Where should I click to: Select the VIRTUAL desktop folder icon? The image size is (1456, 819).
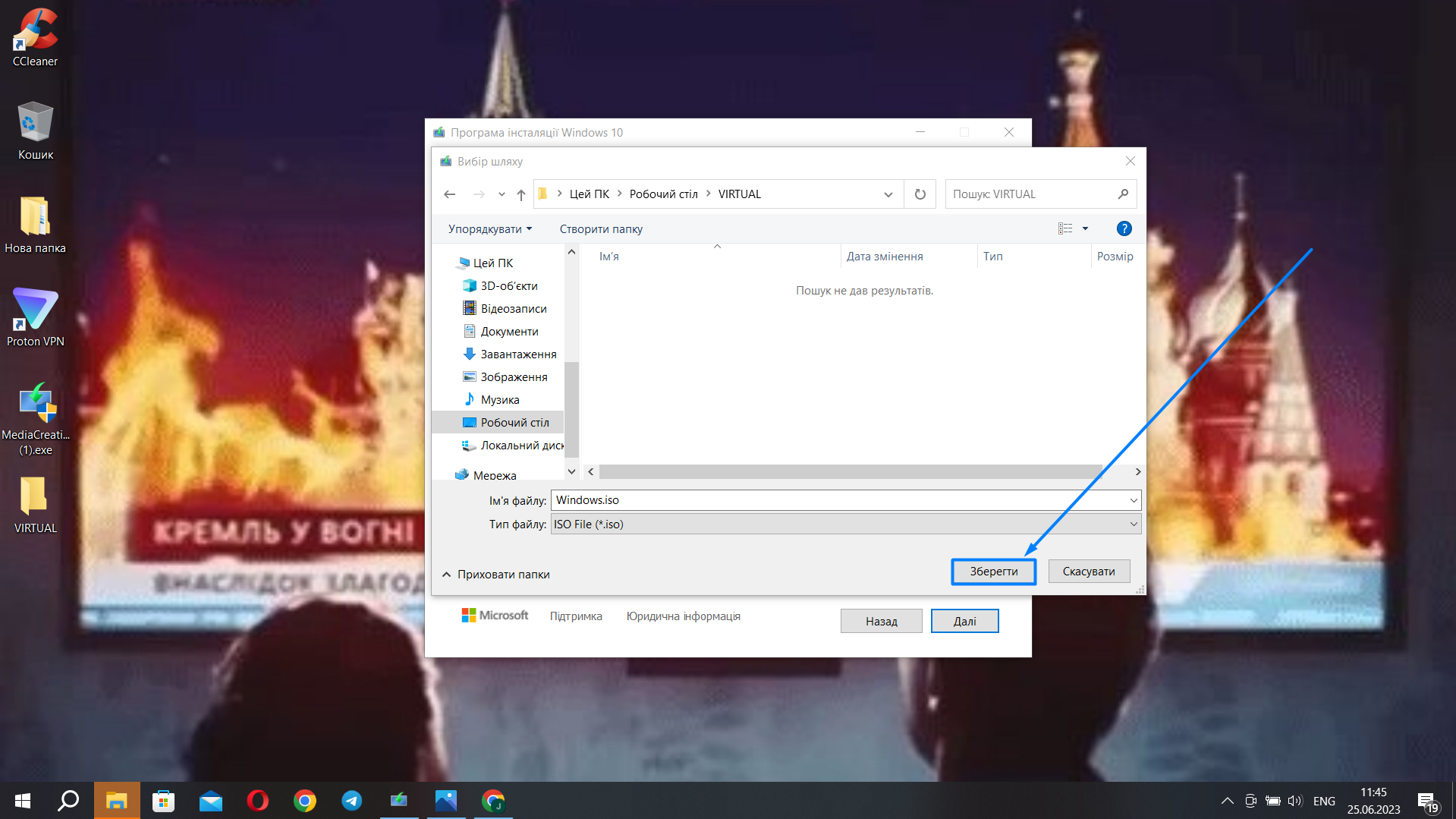(x=35, y=505)
